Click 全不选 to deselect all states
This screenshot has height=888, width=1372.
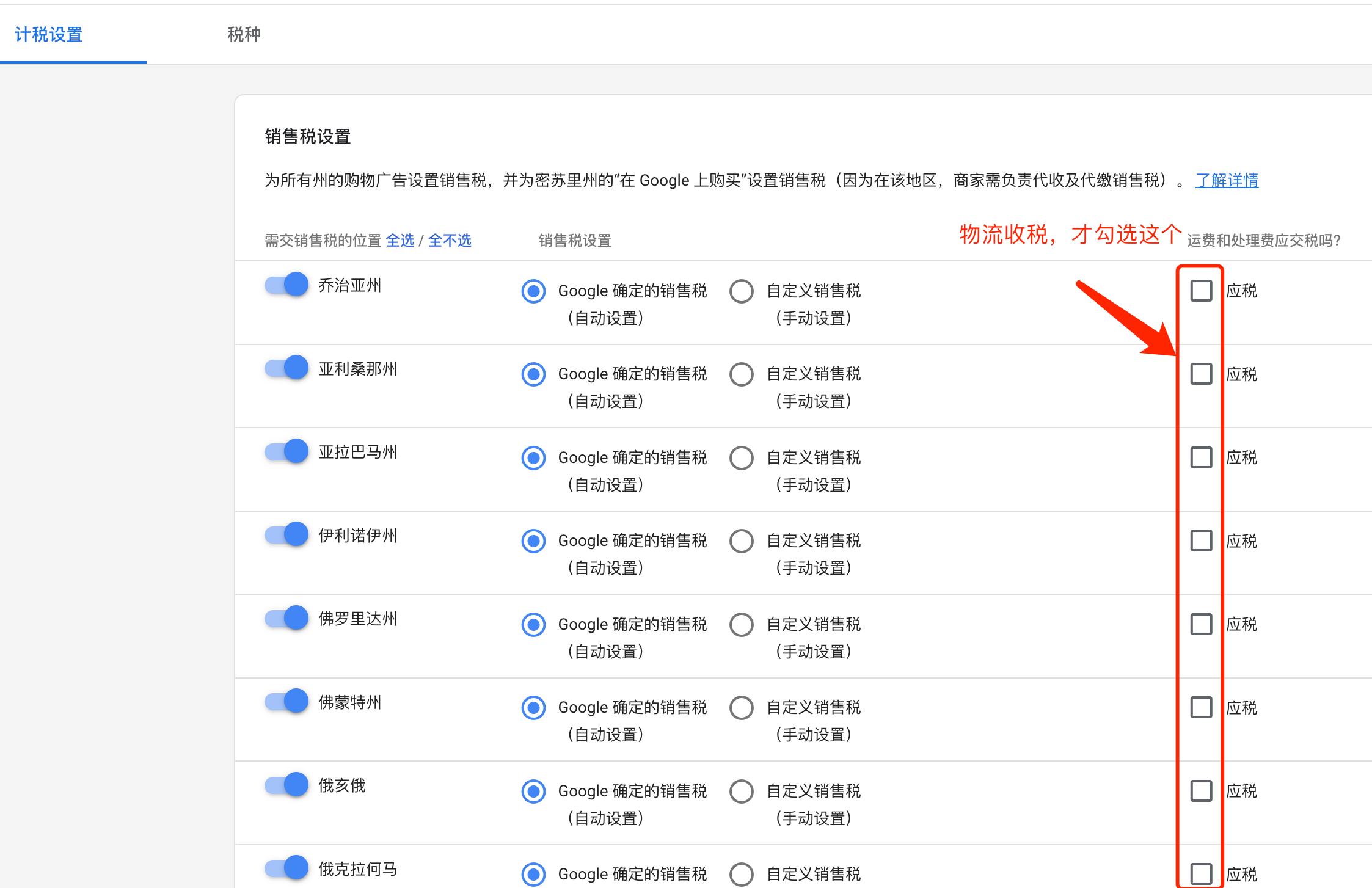(450, 240)
